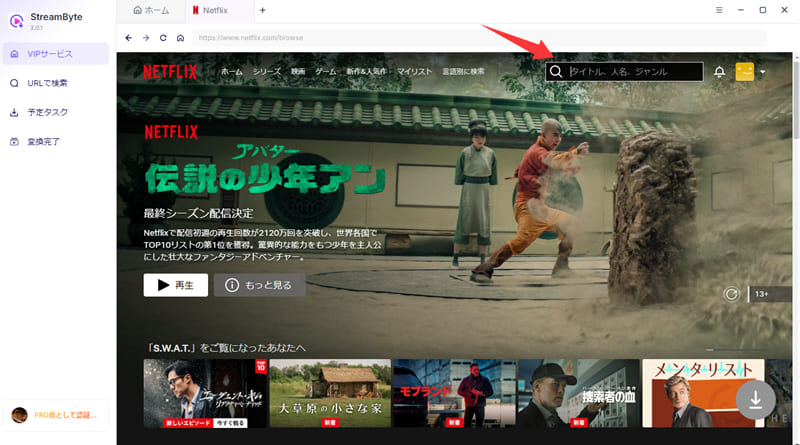Open Netflix 映画 nav link

click(298, 71)
